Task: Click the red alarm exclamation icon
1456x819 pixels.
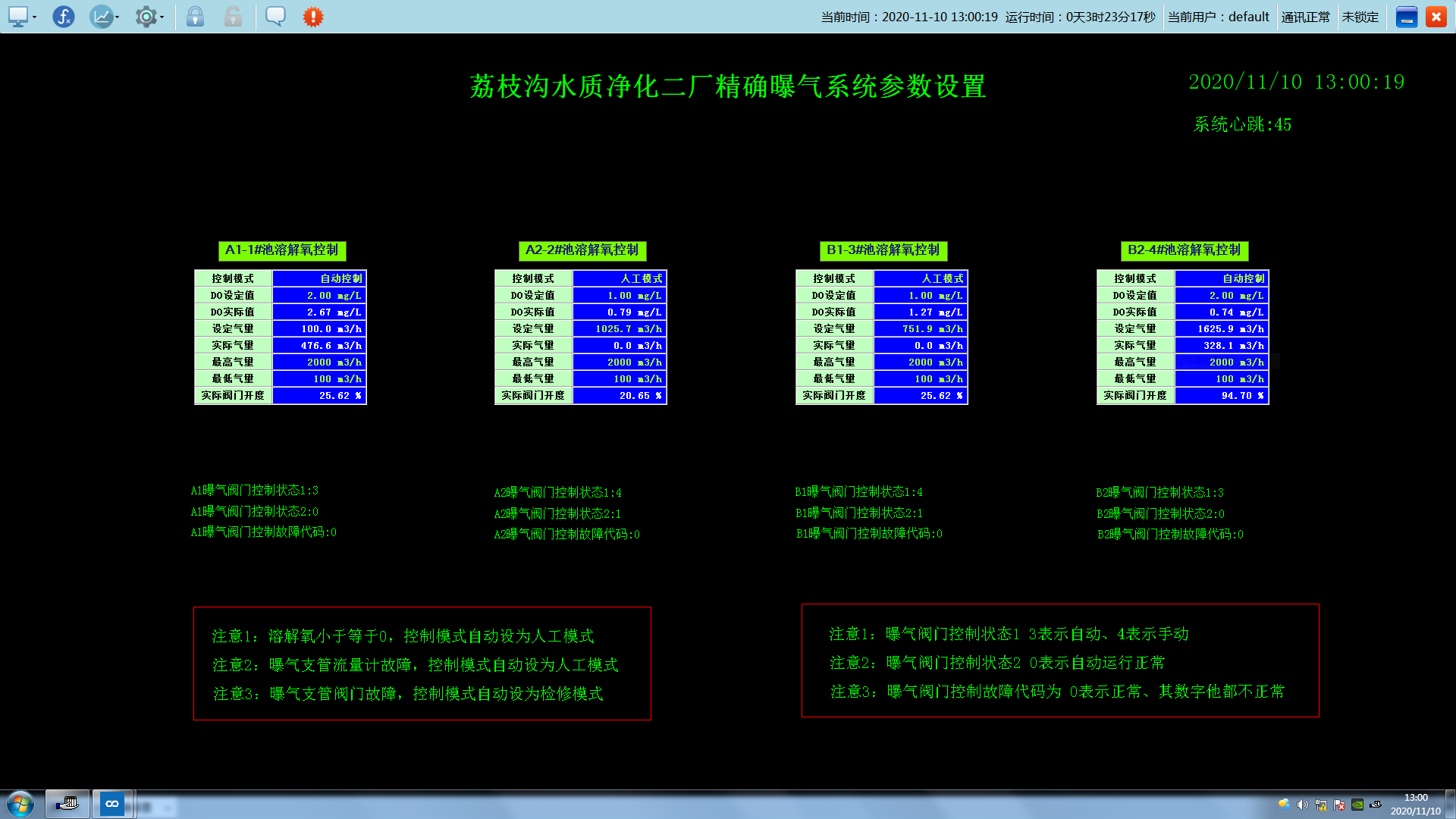Action: [312, 17]
